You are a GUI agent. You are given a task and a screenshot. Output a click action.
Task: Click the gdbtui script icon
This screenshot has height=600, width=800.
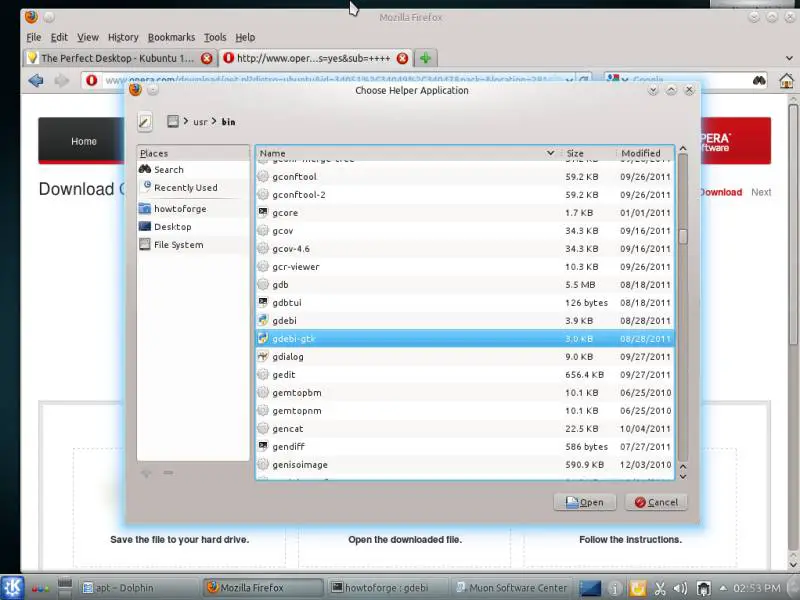click(x=263, y=302)
